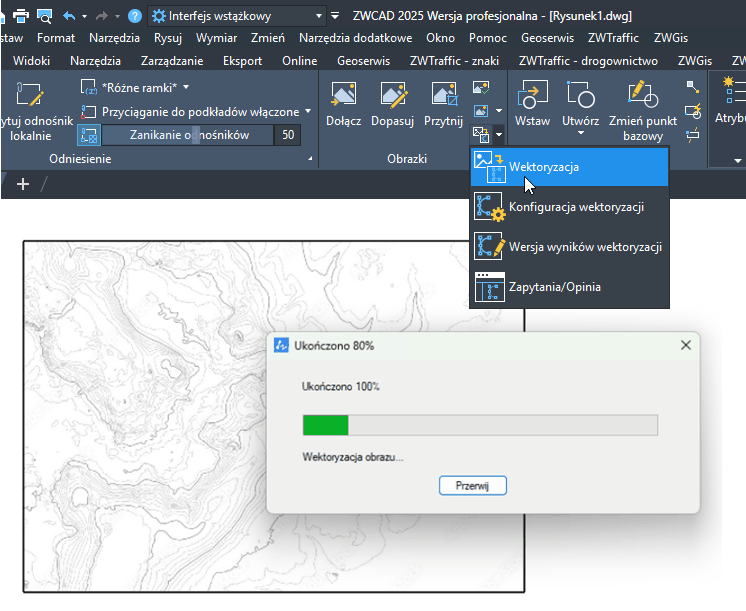
Task: Click the fading value field showing 50
Action: pyautogui.click(x=287, y=135)
